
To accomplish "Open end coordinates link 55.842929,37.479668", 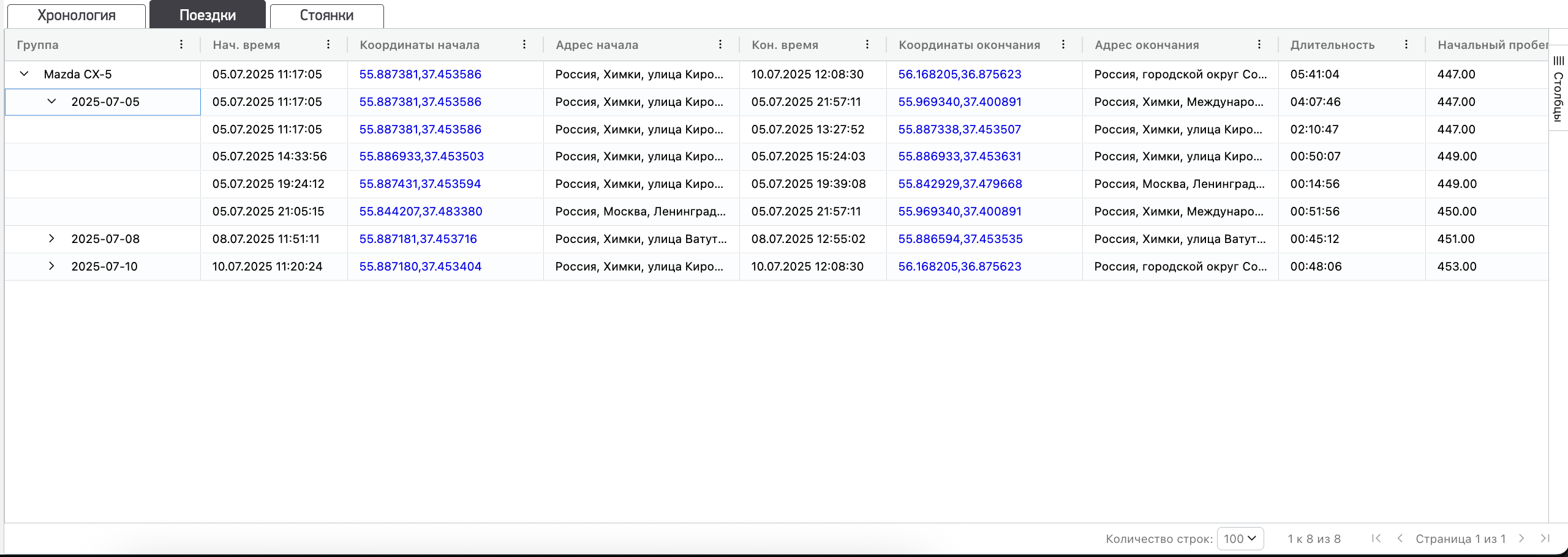I will point(960,184).
